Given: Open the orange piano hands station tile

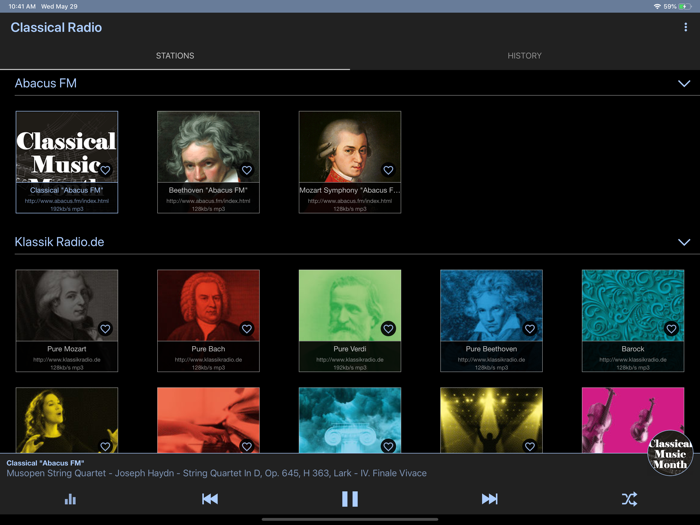Looking at the screenshot, I should click(208, 420).
